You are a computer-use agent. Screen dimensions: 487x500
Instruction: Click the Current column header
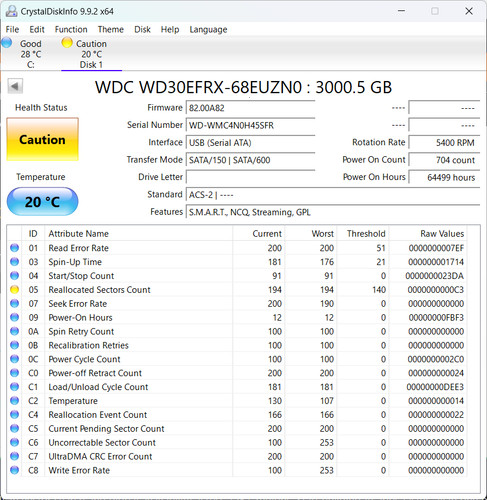tap(258, 234)
